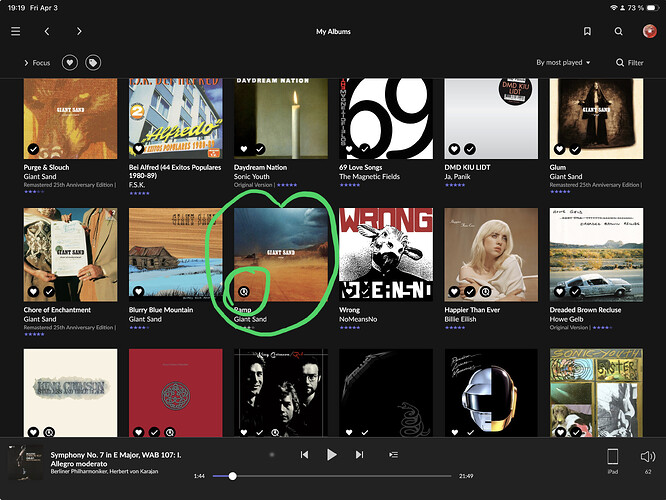
Task: Open the volume control at 62
Action: [x=648, y=460]
